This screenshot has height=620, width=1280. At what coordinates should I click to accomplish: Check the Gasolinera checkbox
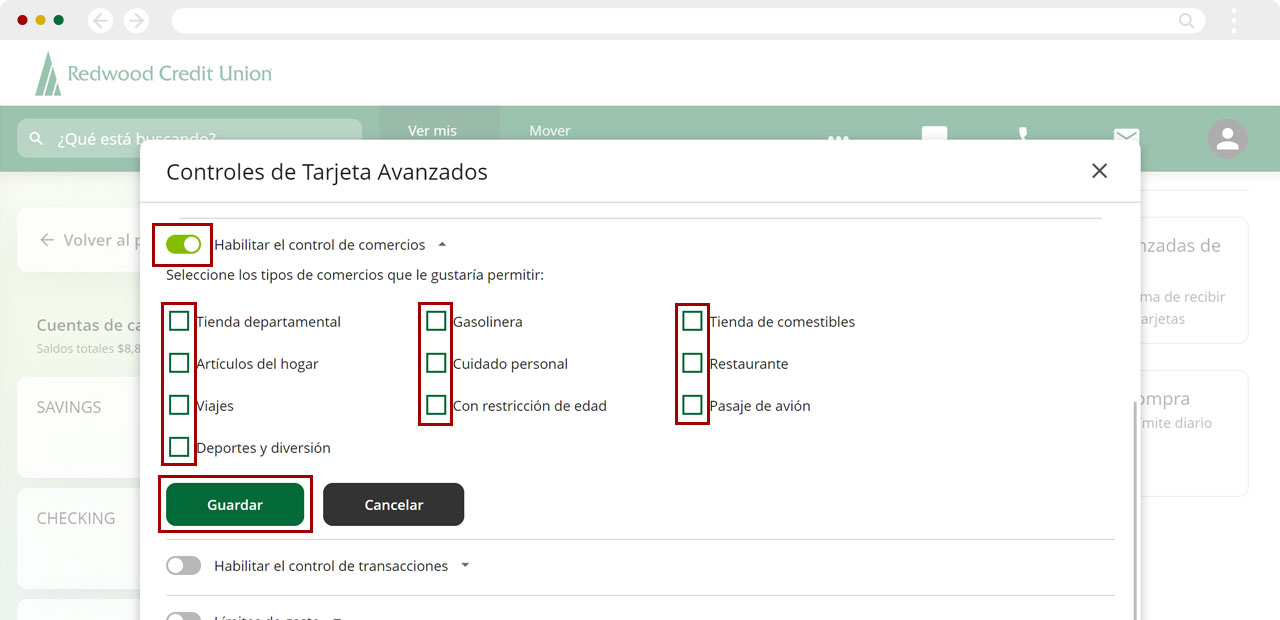[436, 321]
